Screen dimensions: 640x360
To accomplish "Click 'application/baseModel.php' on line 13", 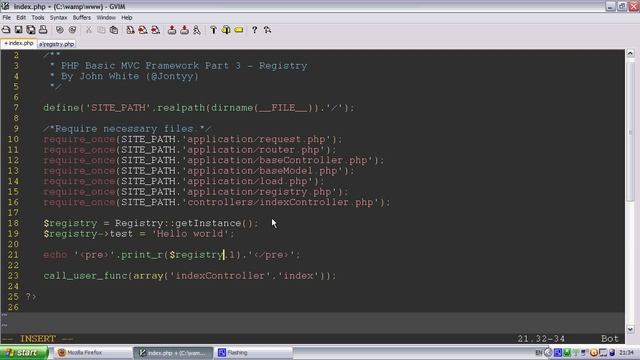I will [262, 171].
